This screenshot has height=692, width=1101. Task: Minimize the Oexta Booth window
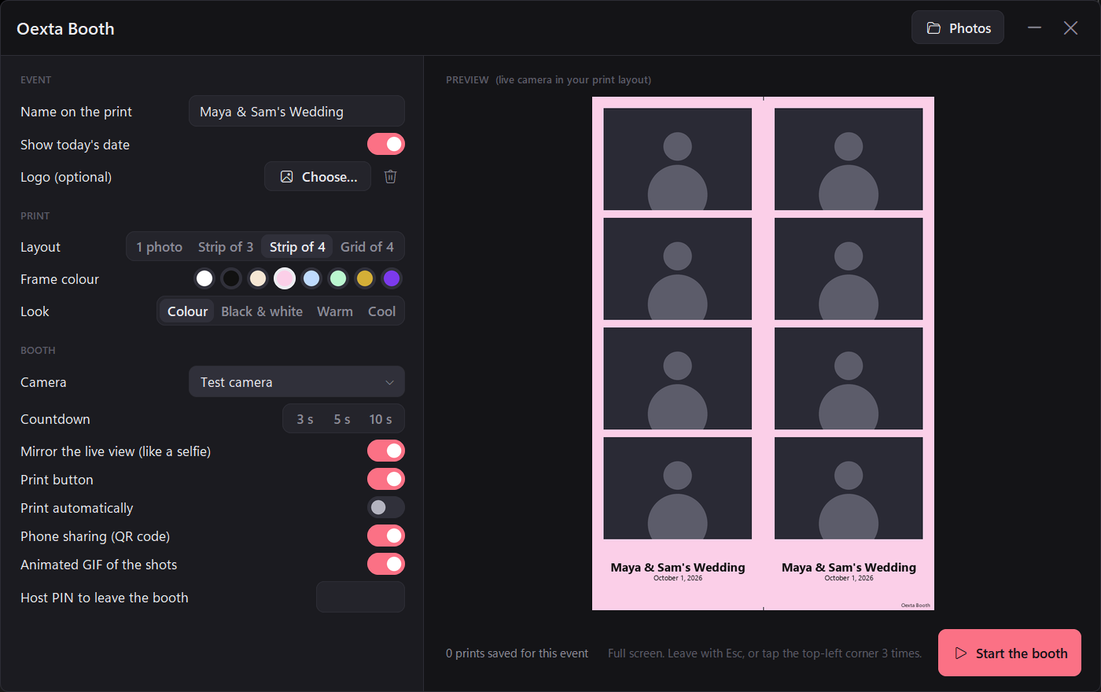coord(1034,28)
